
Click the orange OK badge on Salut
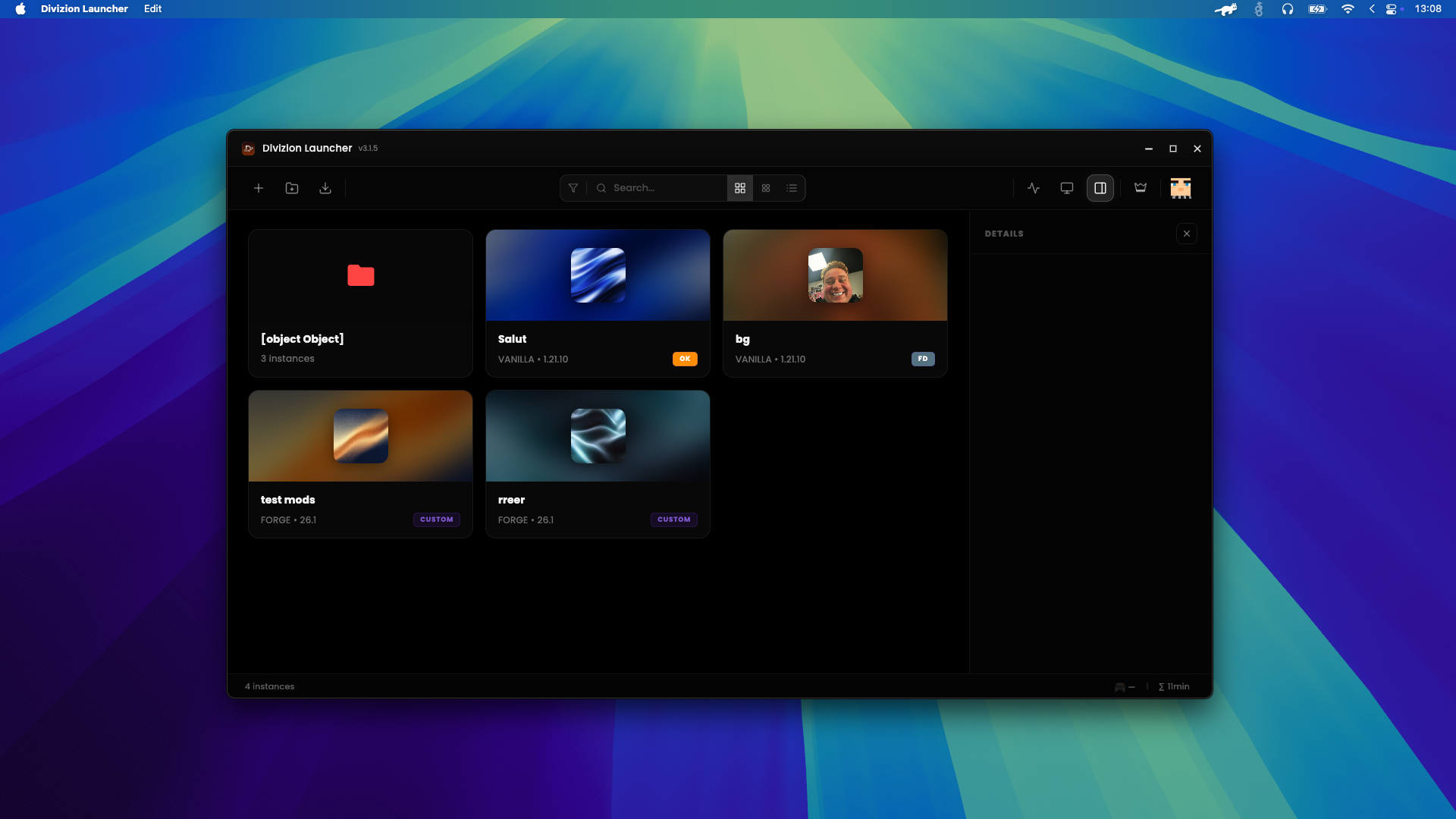coord(685,359)
